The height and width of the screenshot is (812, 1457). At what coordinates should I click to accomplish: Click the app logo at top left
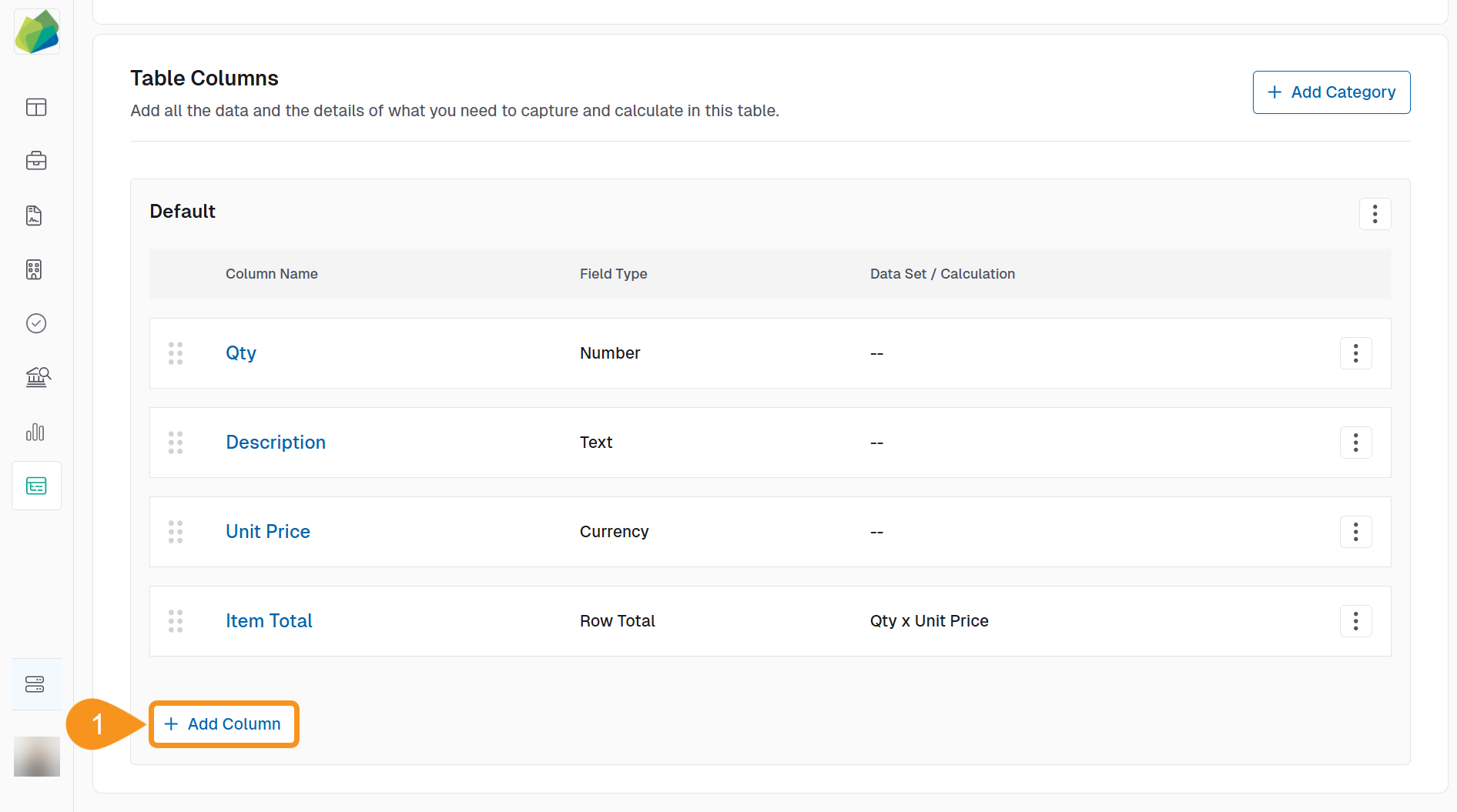(36, 32)
